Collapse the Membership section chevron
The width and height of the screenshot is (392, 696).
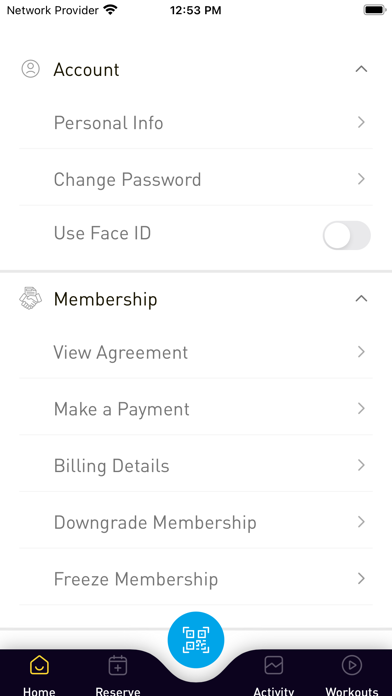click(361, 299)
